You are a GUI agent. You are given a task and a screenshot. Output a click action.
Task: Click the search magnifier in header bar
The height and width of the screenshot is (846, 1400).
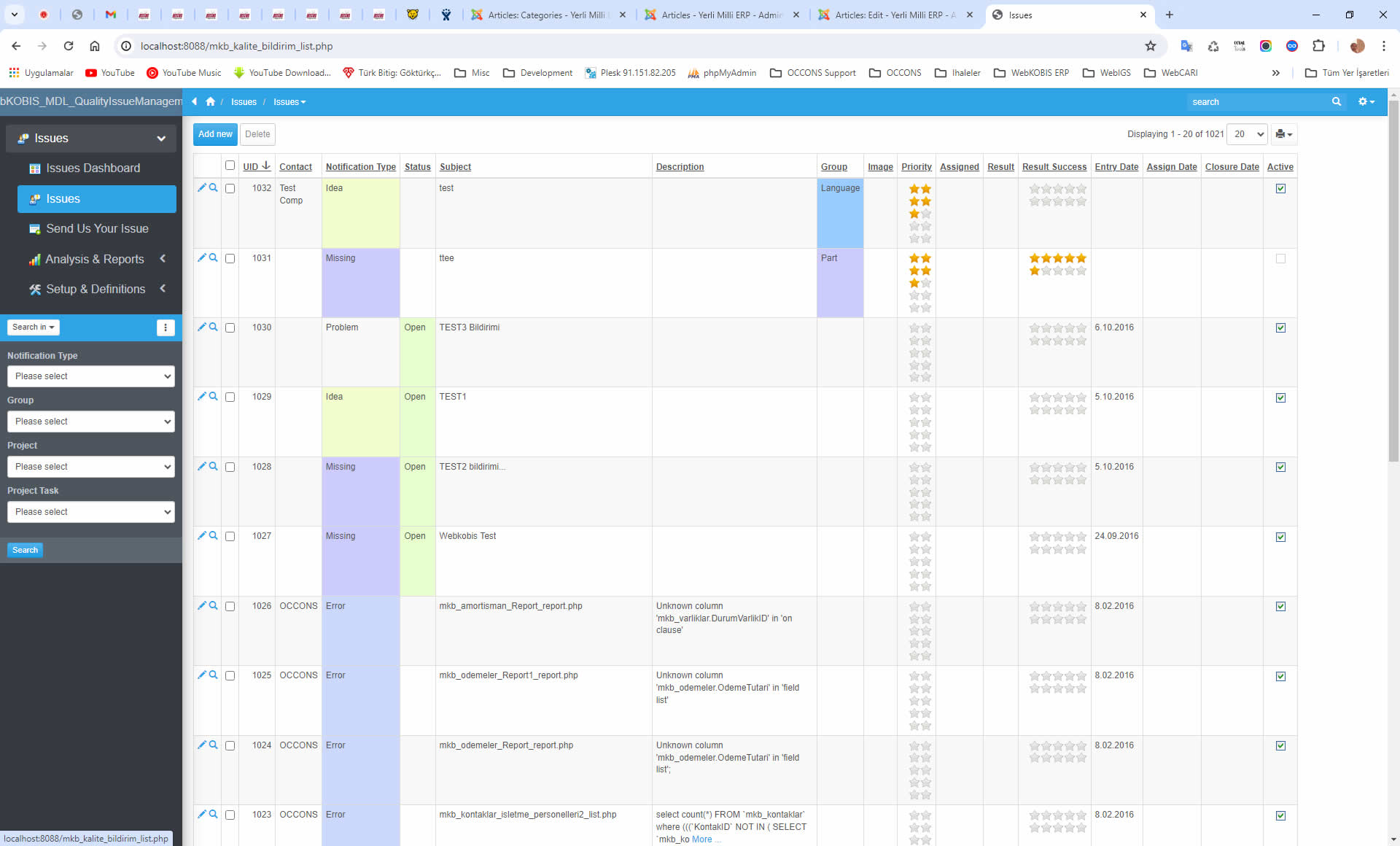tap(1337, 102)
